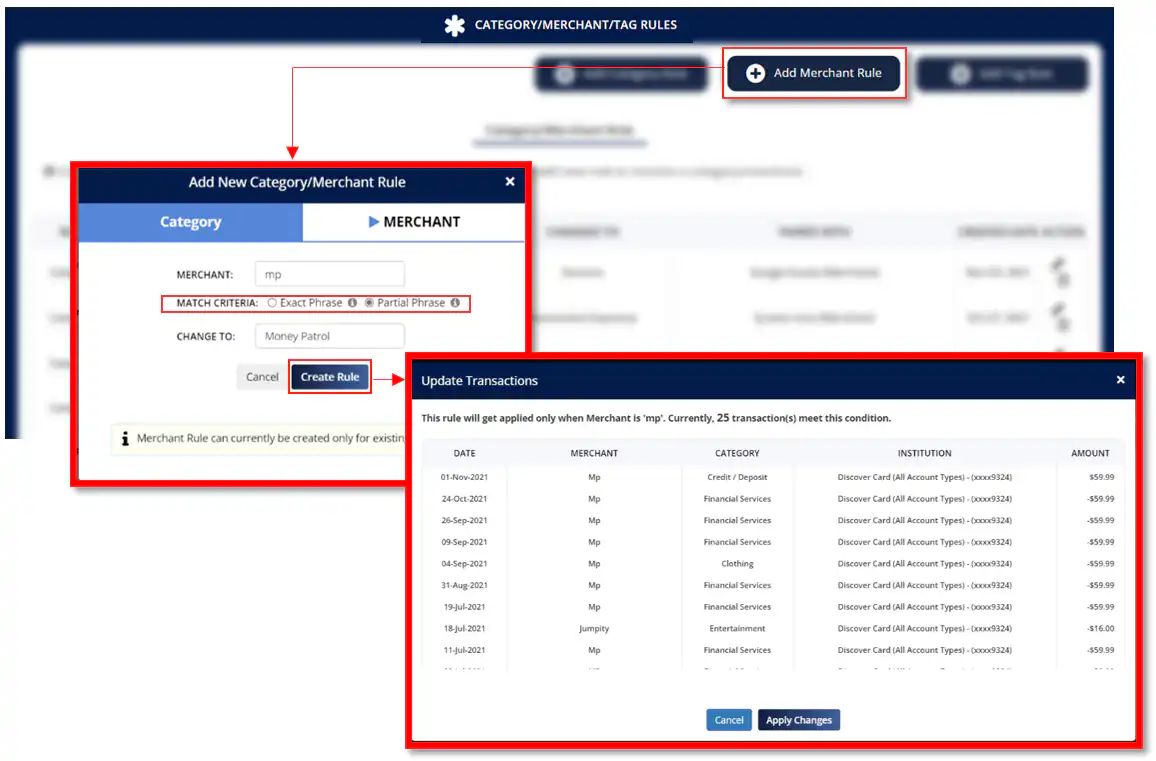Select the Exact Phrase radio button
This screenshot has height=761, width=1156.
tap(271, 302)
